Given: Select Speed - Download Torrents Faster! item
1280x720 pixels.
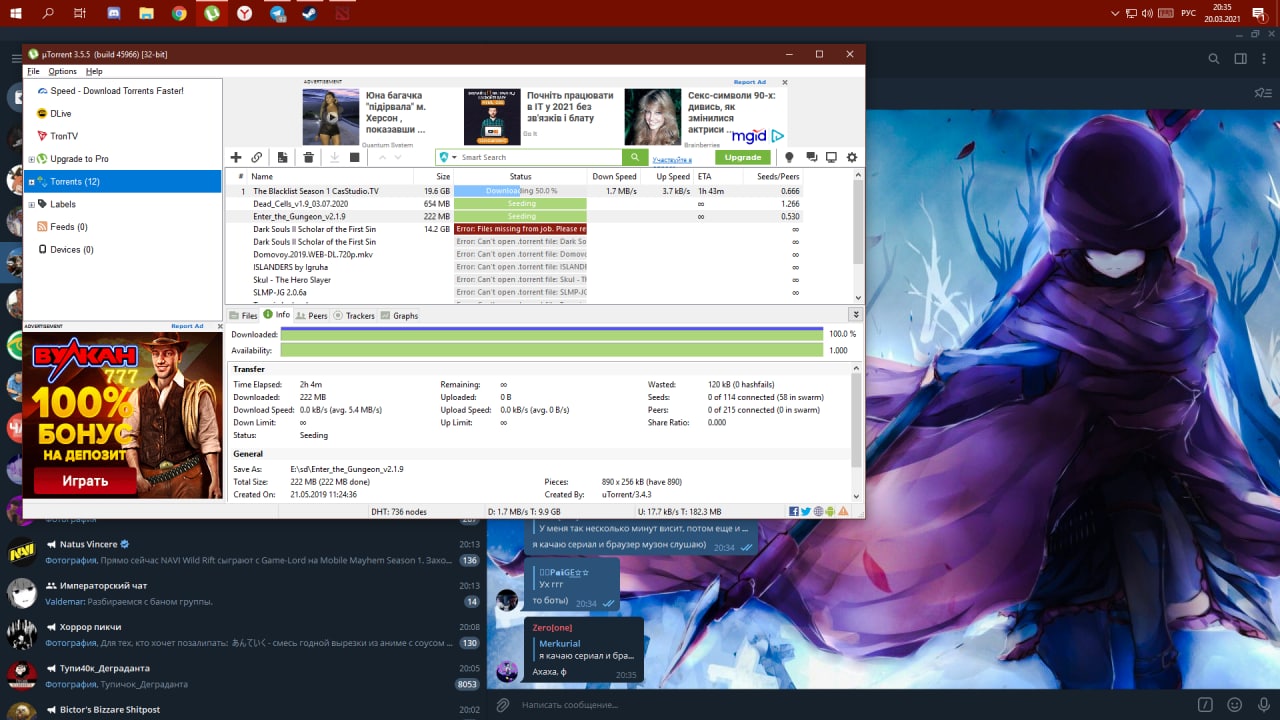Looking at the screenshot, I should click(117, 91).
